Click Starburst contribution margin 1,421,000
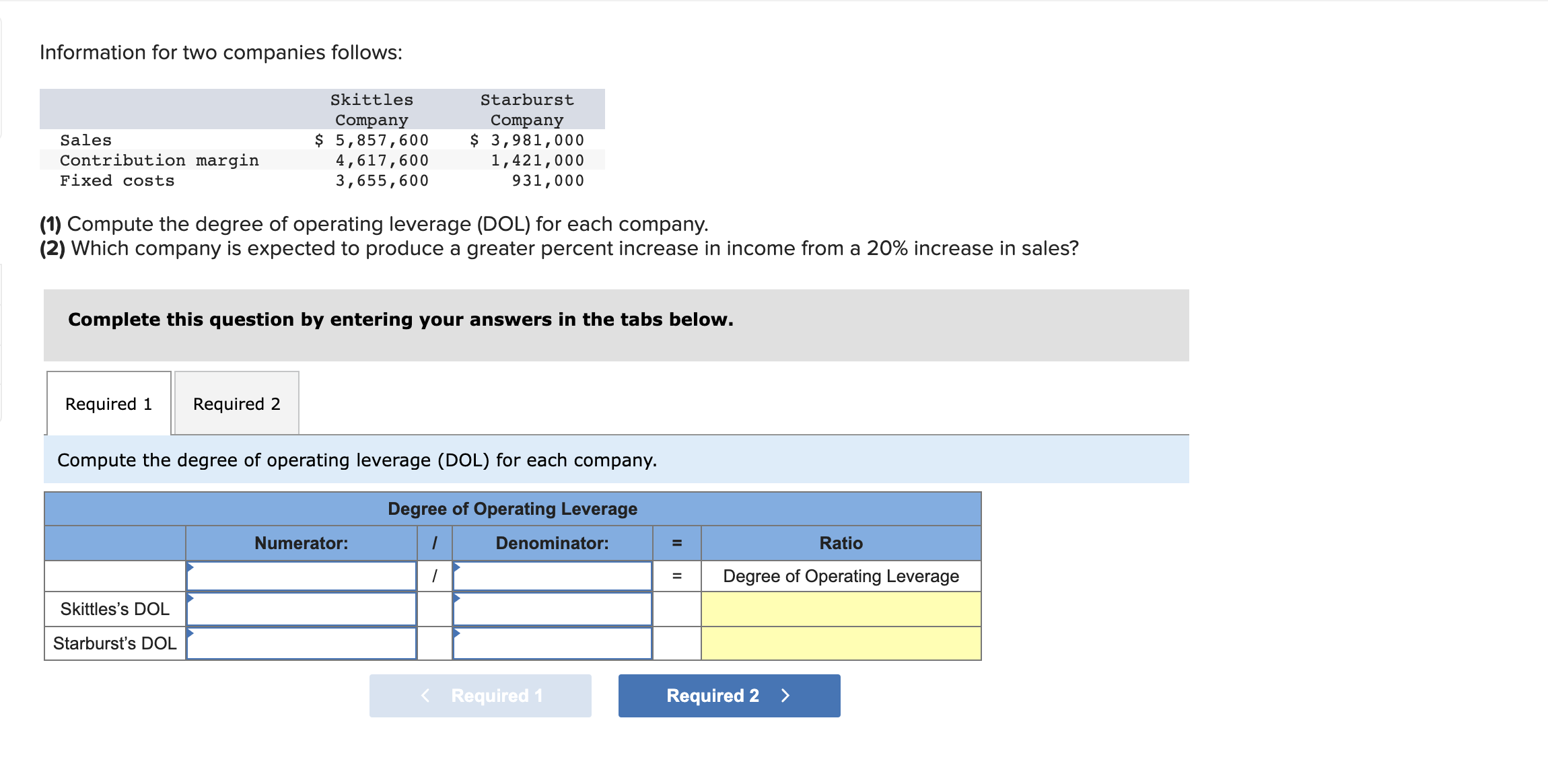This screenshot has height=784, width=1548. pyautogui.click(x=537, y=160)
